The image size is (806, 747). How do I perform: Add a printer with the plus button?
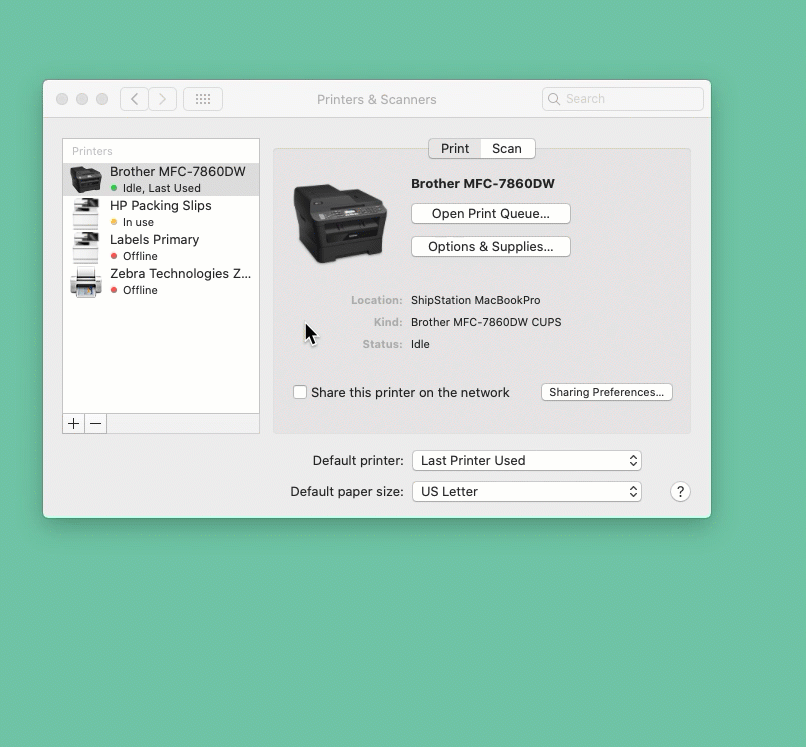(74, 424)
